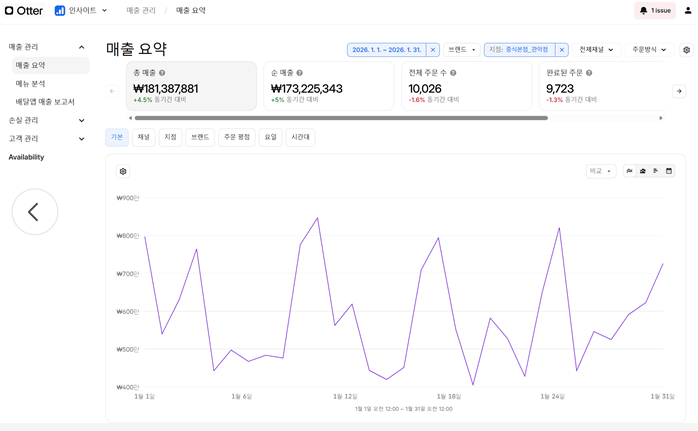
Task: Switch to the 채널 tab
Action: click(144, 137)
